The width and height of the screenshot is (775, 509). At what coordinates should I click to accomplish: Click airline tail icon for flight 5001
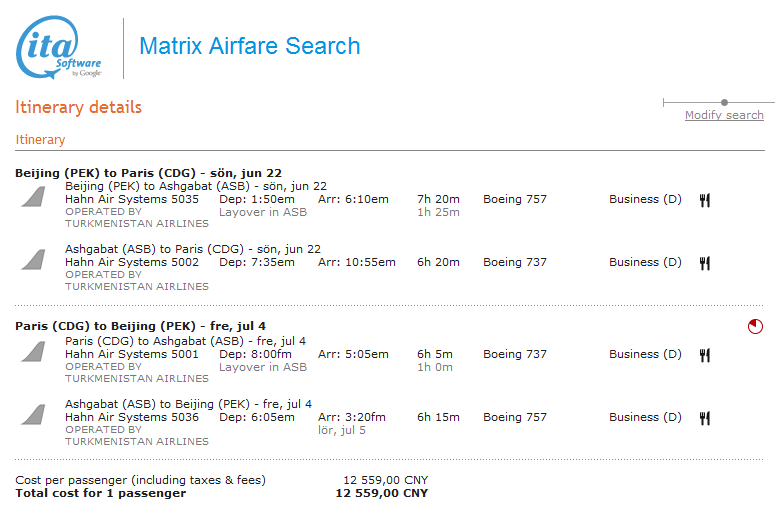tap(34, 352)
